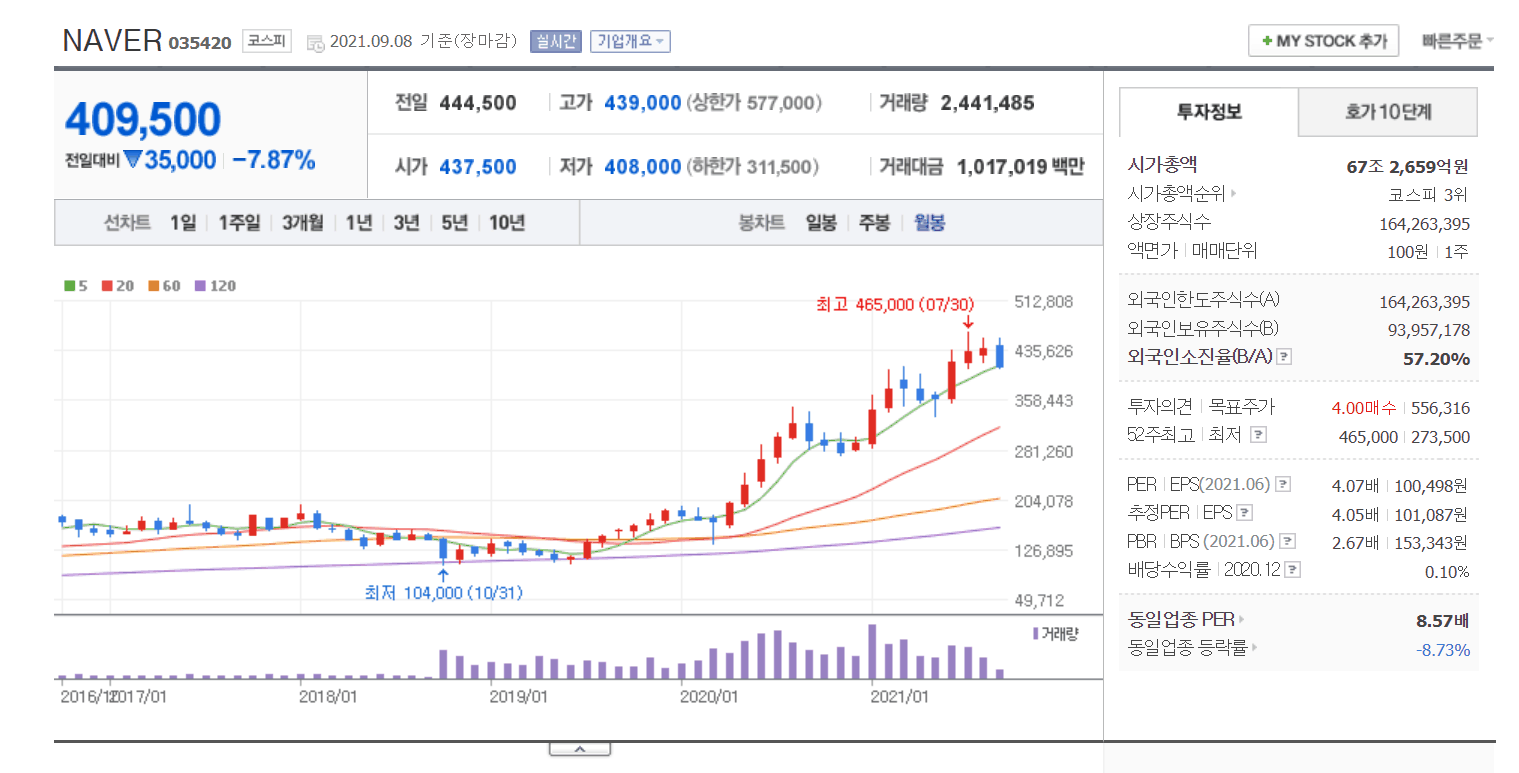This screenshot has width=1519, height=773.
Task: Click the NAVER stock name heading
Action: [x=112, y=41]
